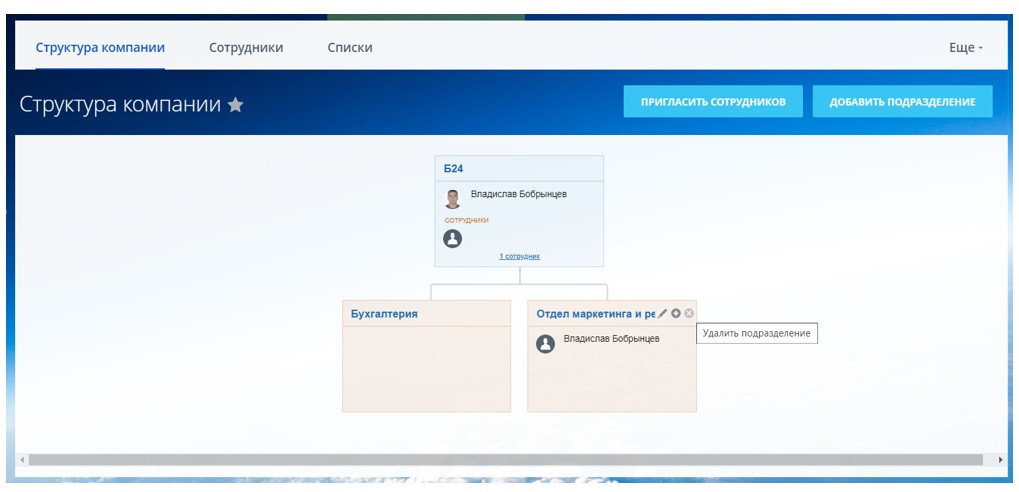
Task: Click the right arrow of horizontal scrollbar
Action: click(1000, 460)
